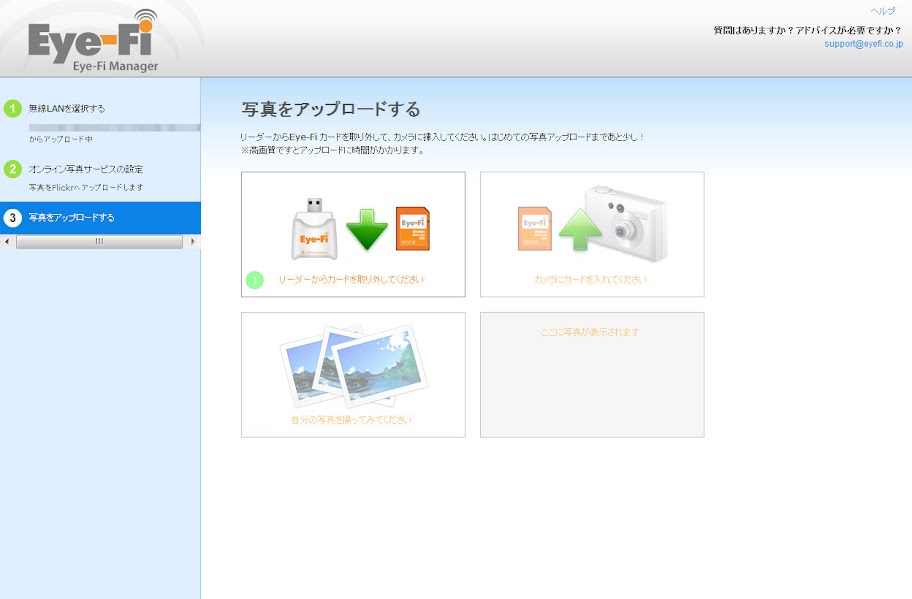Select highlighted step 写真をアップロードする

[71, 217]
